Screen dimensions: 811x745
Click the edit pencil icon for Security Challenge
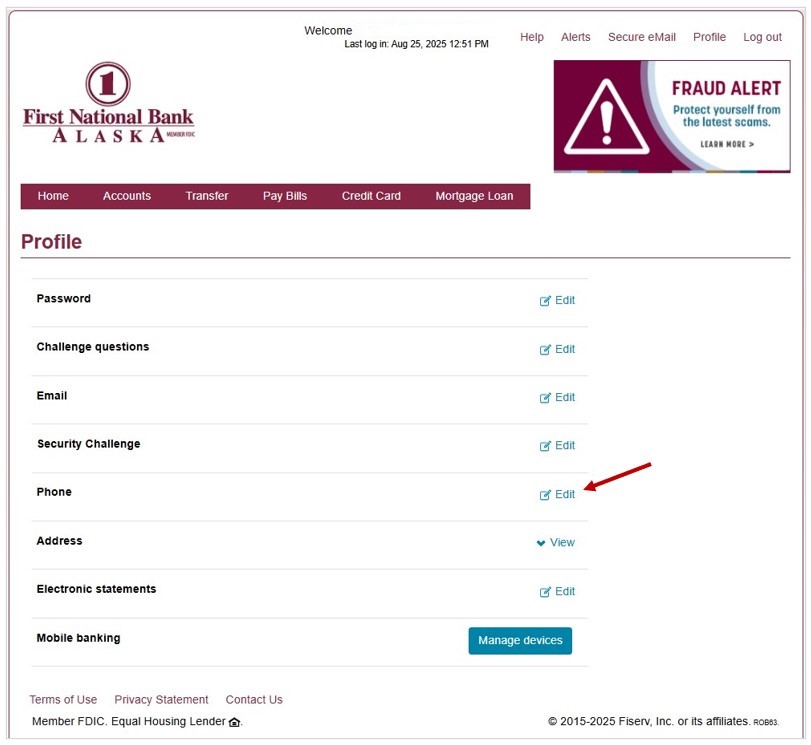tap(545, 446)
